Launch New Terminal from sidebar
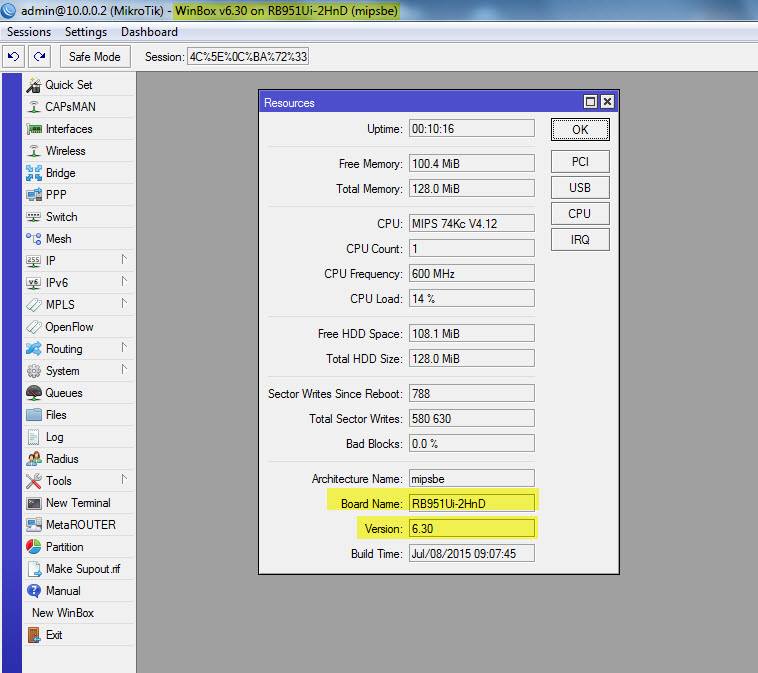This screenshot has height=673, width=758. click(x=80, y=503)
